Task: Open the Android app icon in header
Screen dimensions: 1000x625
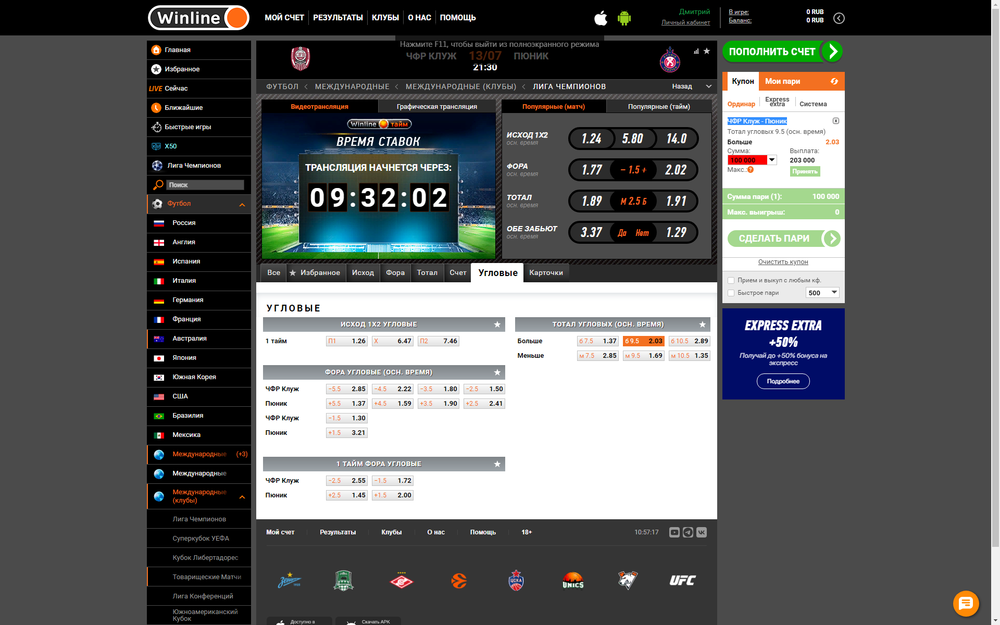Action: (x=624, y=18)
